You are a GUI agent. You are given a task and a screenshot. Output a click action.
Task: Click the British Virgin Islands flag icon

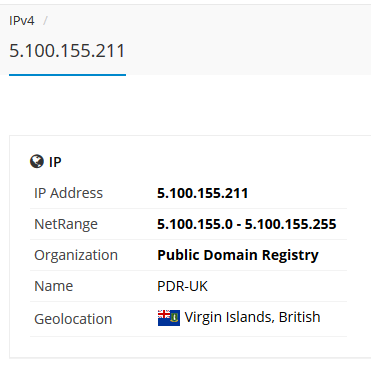pos(169,318)
